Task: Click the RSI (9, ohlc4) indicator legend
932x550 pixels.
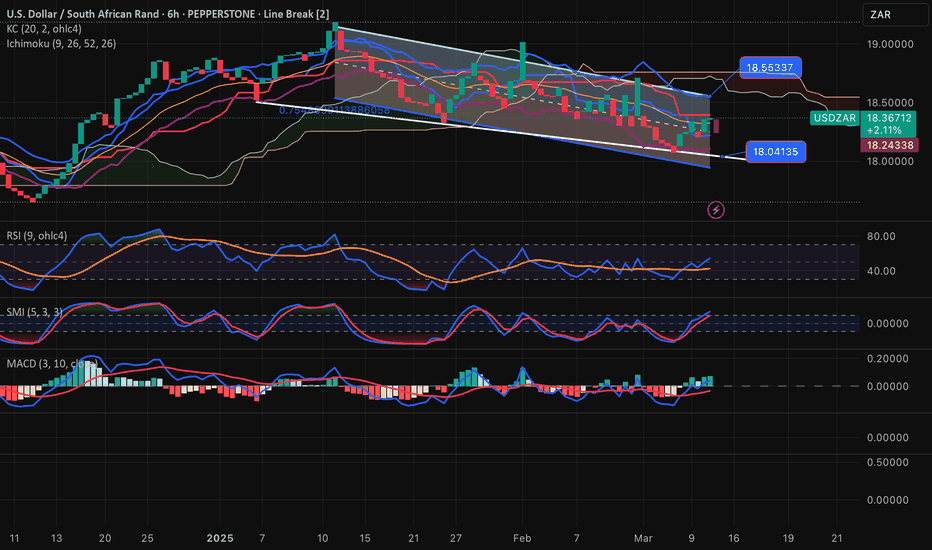Action: pos(37,235)
